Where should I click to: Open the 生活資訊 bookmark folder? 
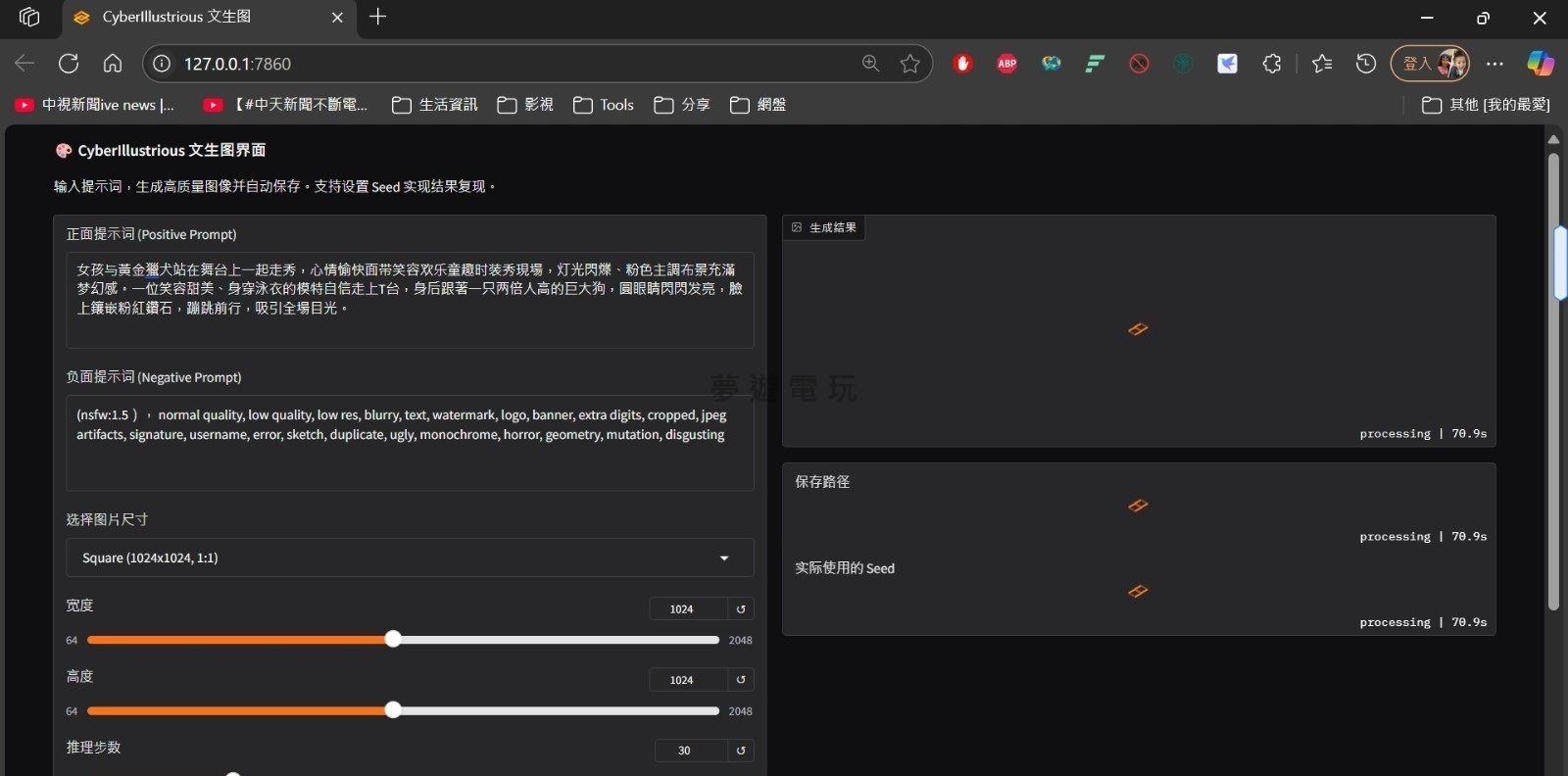point(435,105)
